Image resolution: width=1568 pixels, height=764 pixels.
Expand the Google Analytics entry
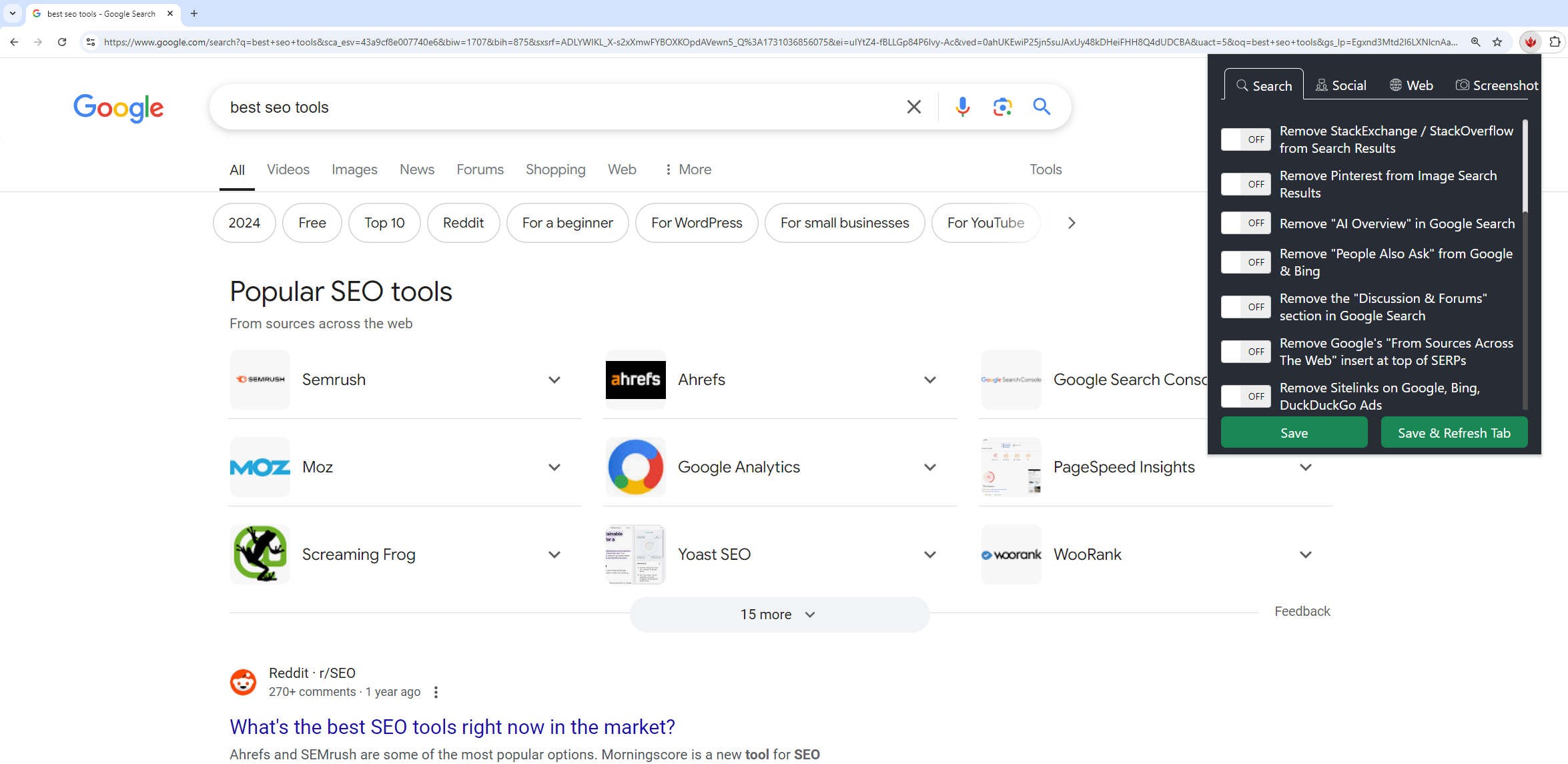pos(929,467)
